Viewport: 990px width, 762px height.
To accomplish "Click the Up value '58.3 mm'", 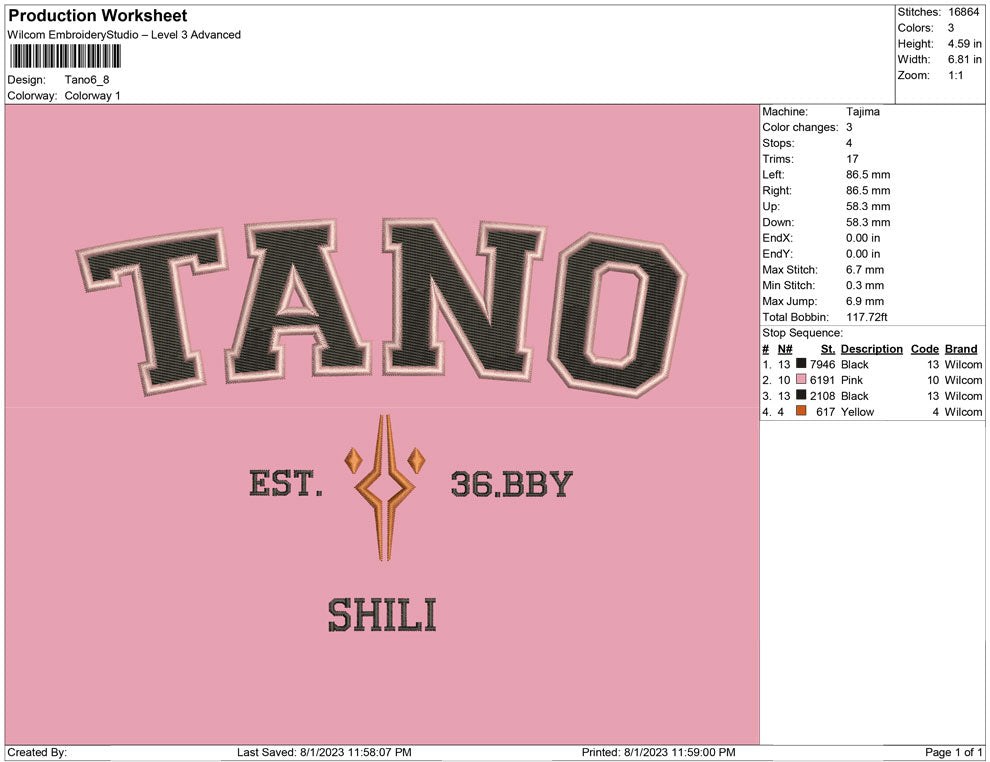I will [868, 206].
